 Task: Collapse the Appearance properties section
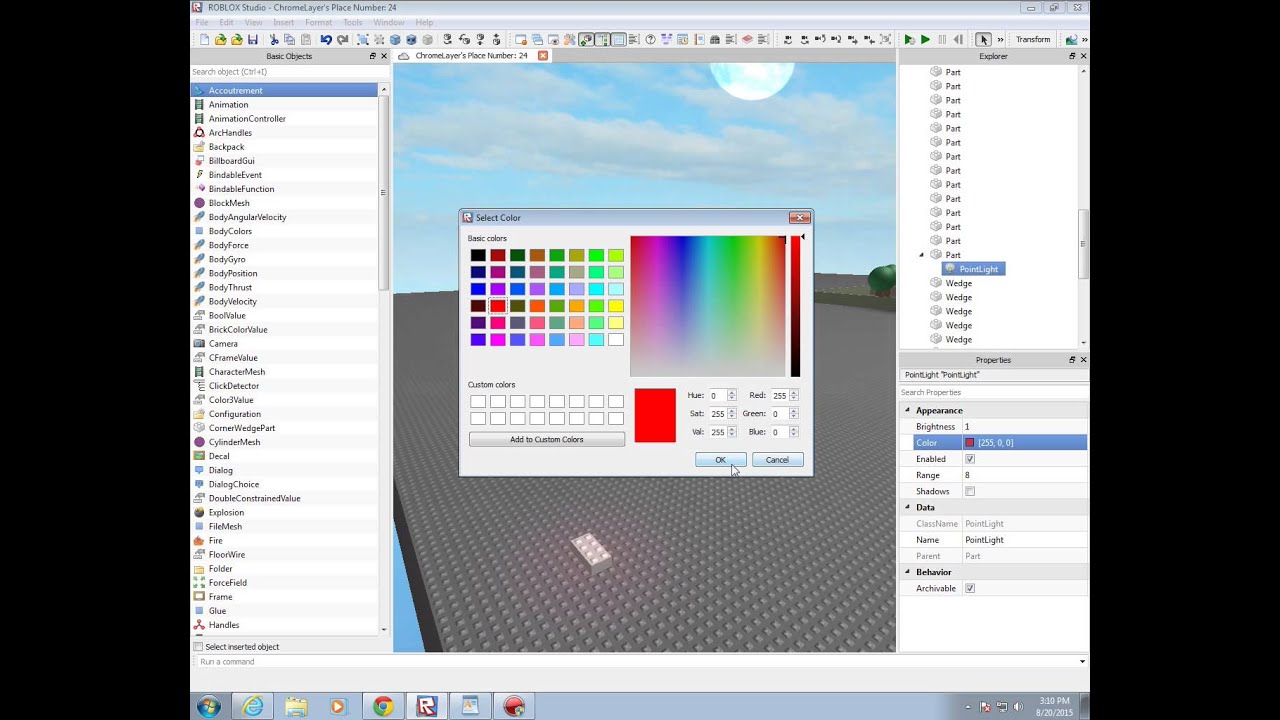[x=908, y=410]
